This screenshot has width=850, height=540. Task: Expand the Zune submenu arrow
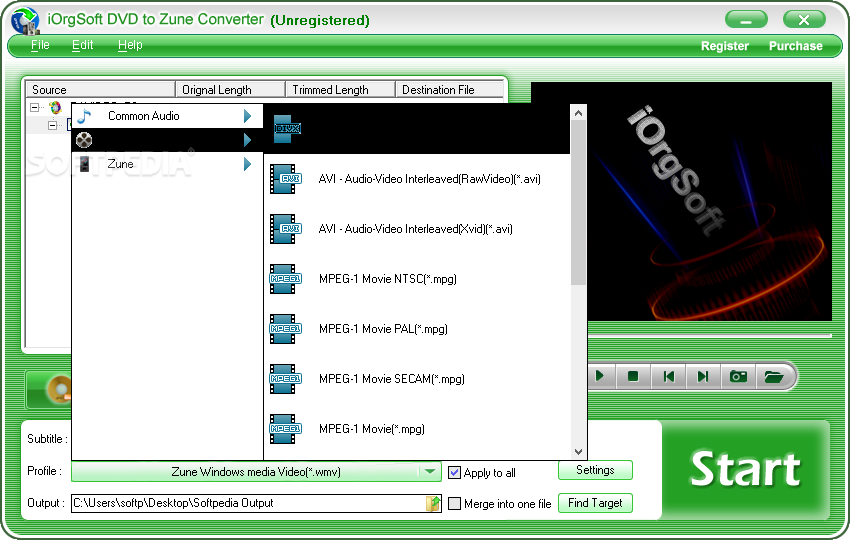[247, 164]
